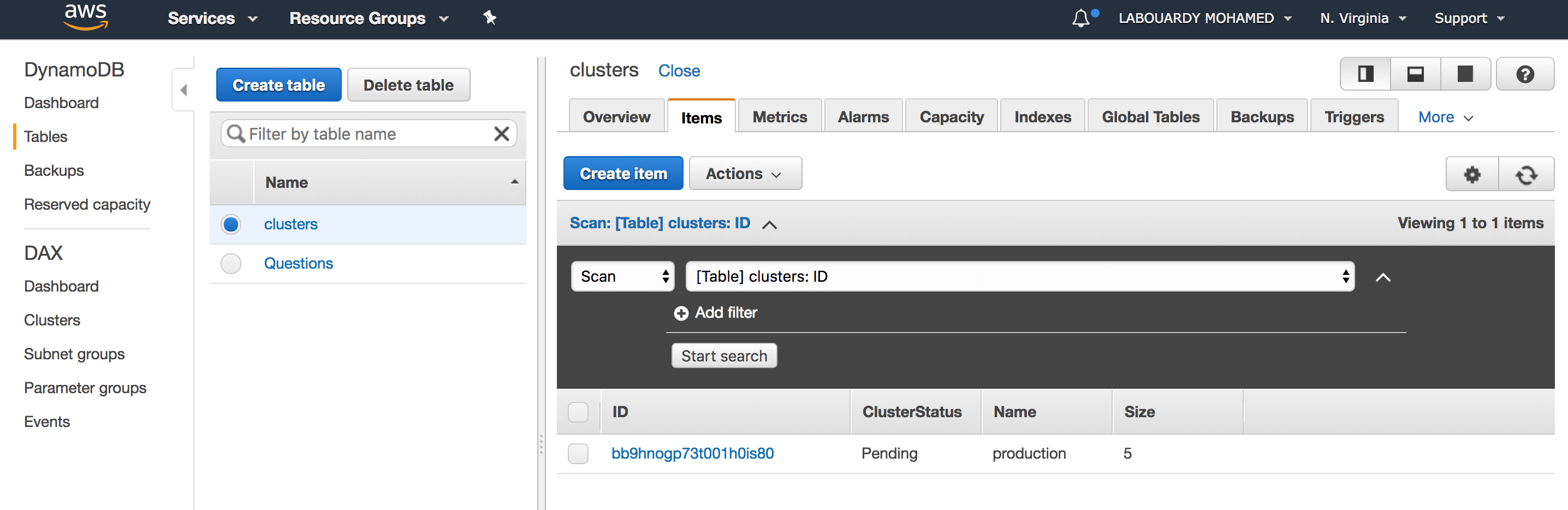Switch to the Backups tab

[1262, 116]
